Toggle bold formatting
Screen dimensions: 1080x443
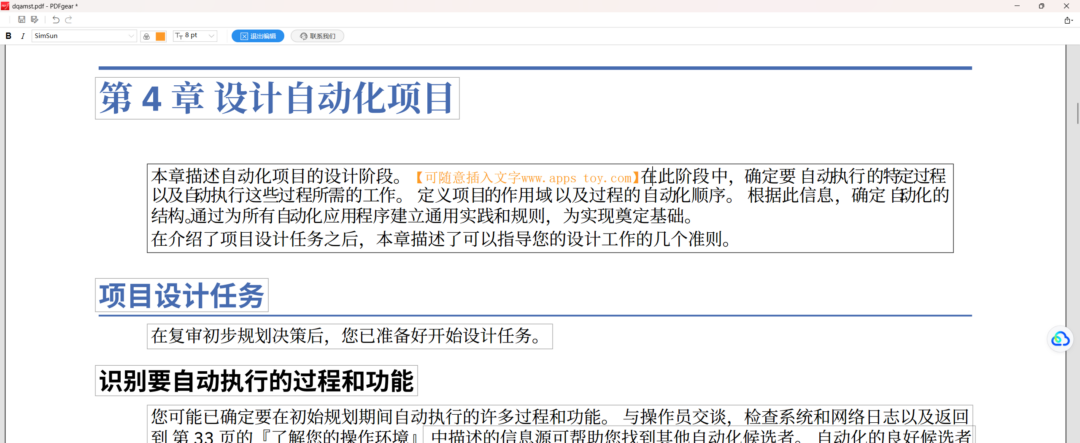tap(9, 36)
